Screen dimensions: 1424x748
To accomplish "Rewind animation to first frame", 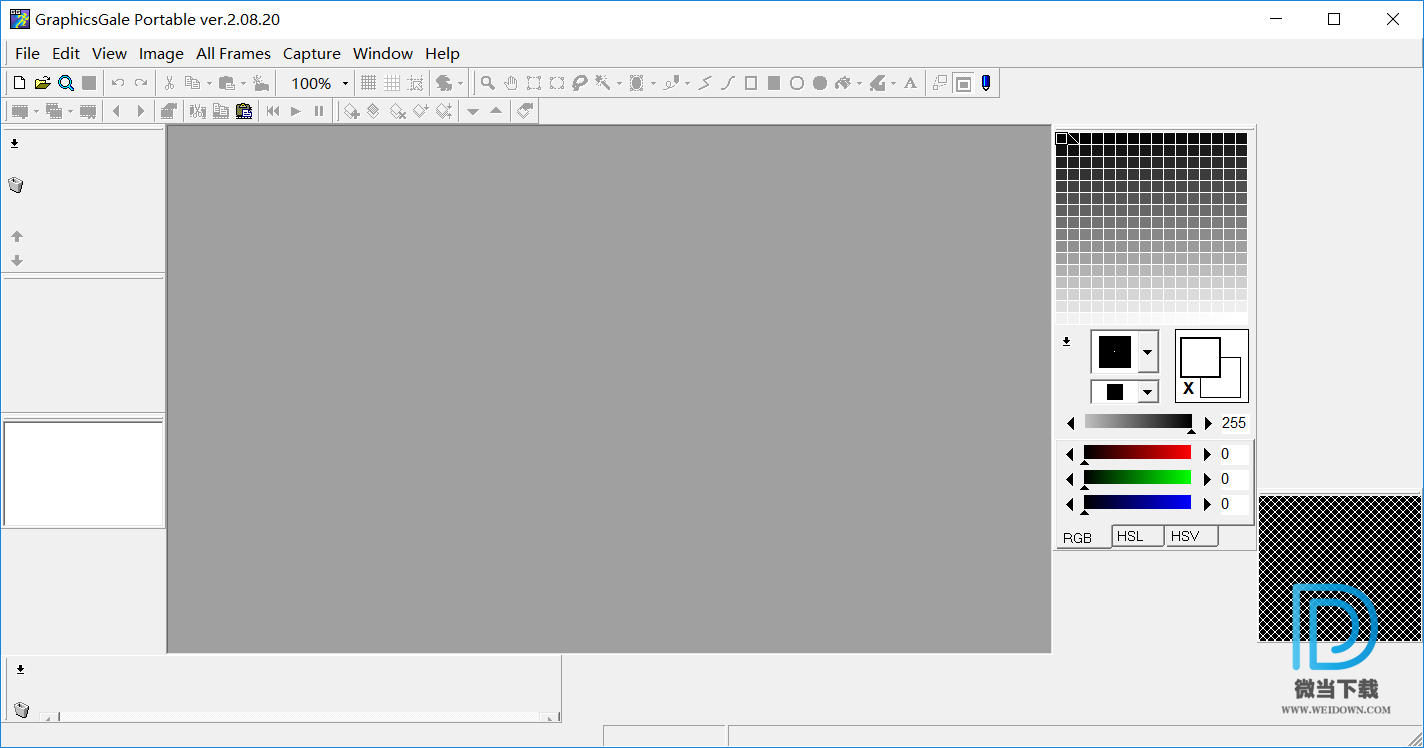I will tap(273, 111).
